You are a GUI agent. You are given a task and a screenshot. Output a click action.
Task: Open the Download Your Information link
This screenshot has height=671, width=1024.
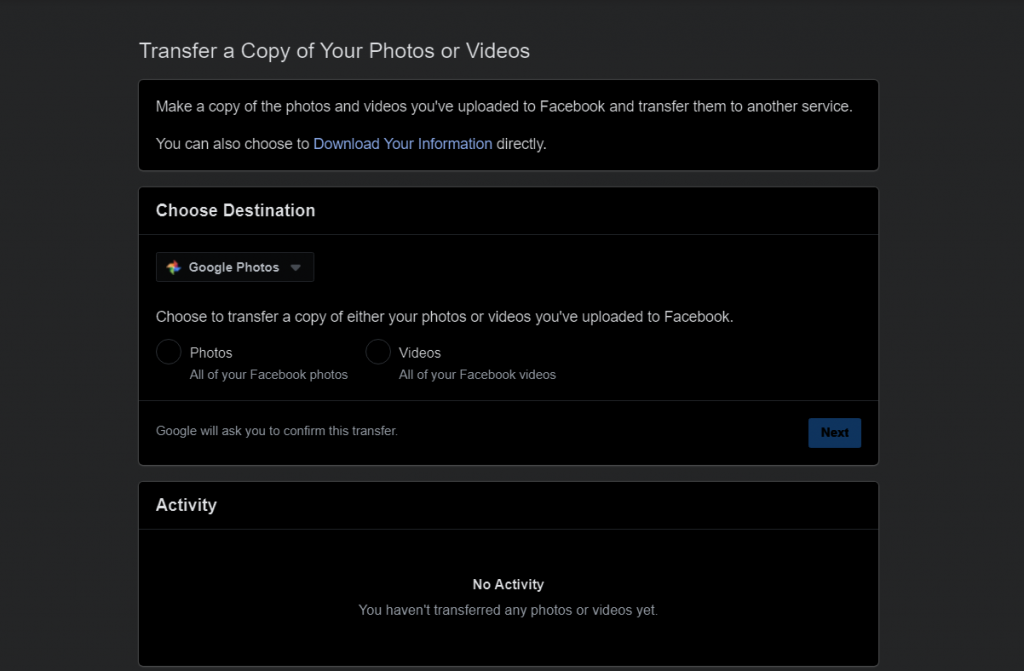point(402,144)
